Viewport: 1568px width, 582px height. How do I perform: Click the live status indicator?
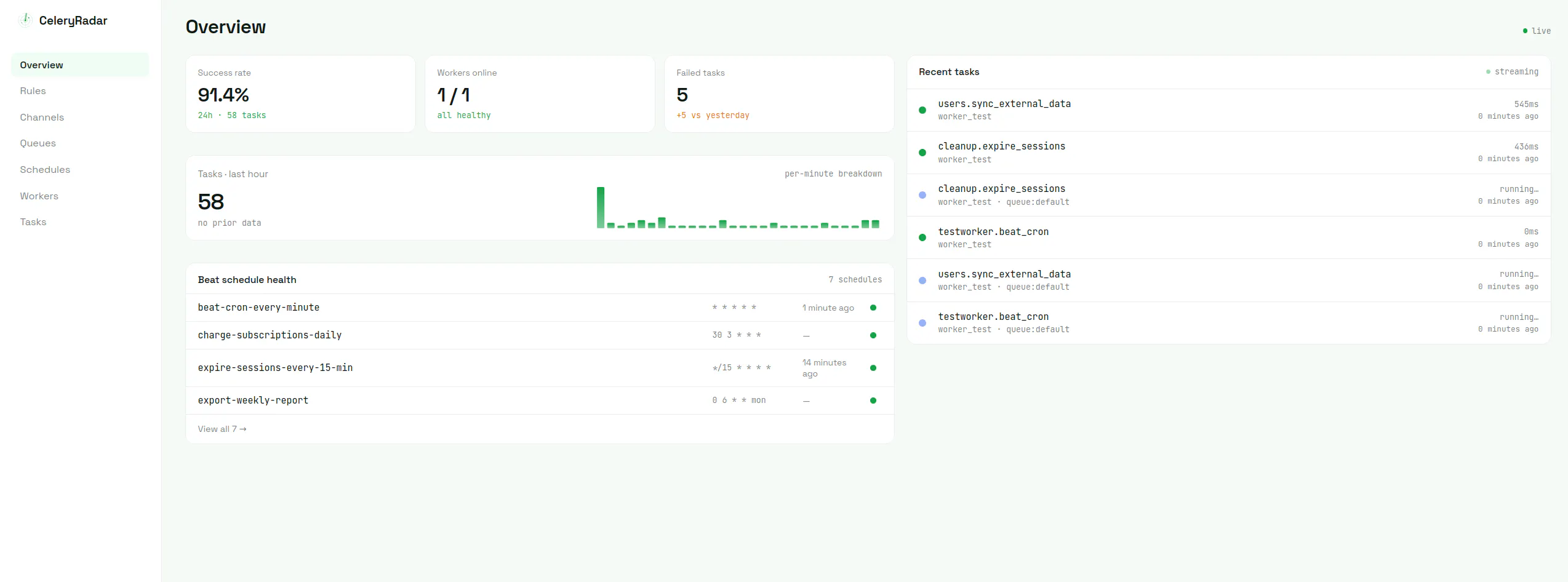(x=1536, y=31)
